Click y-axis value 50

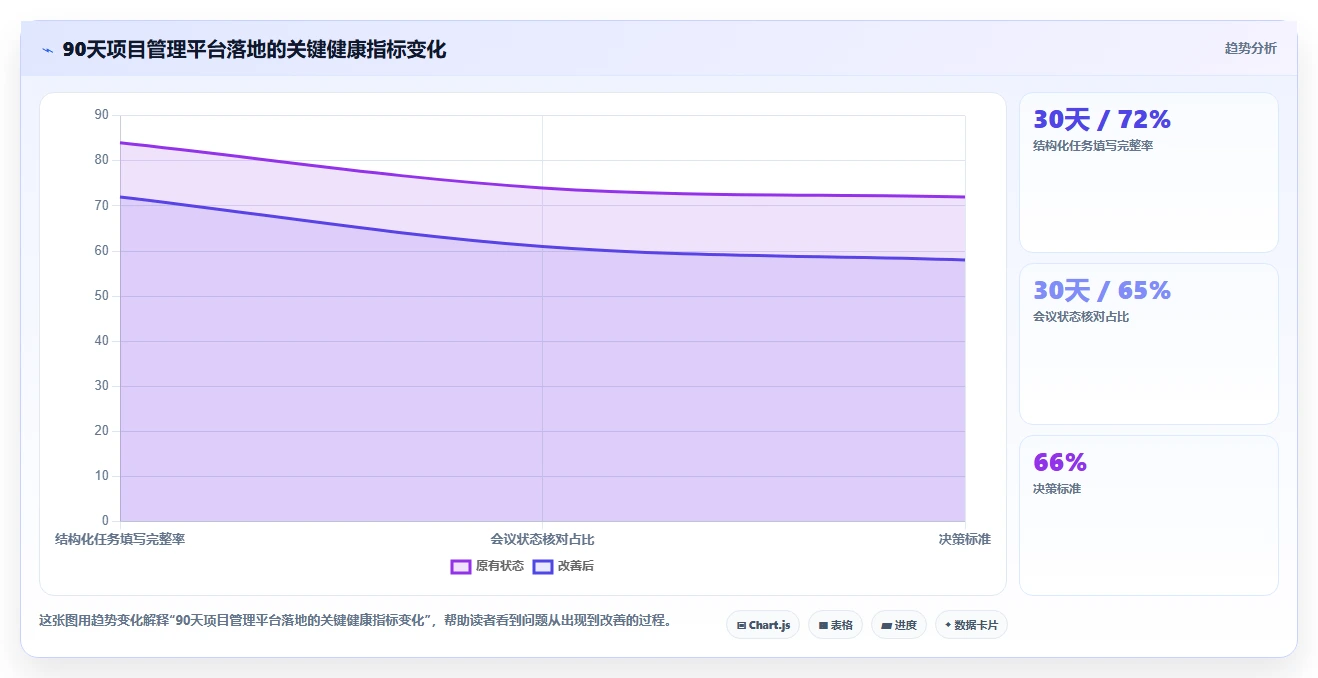pos(101,296)
